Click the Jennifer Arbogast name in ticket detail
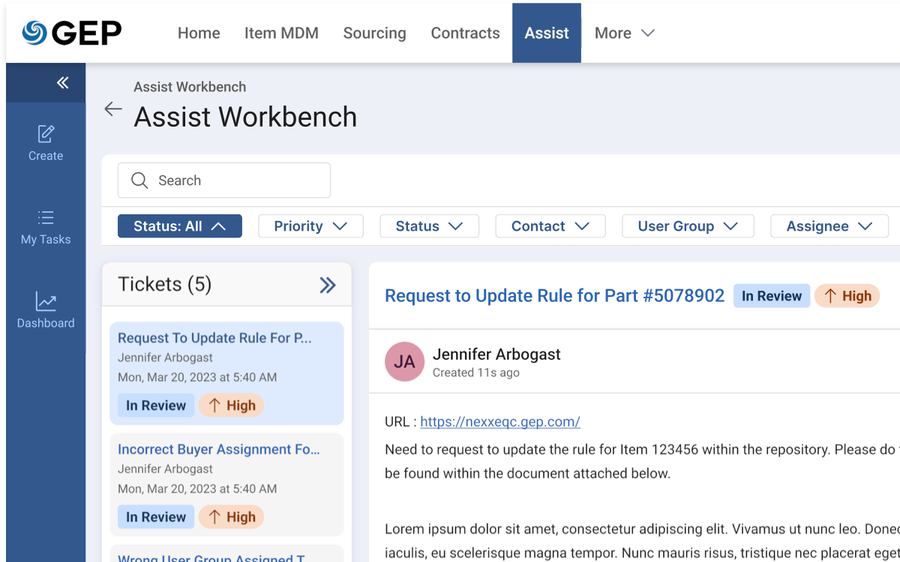Screen dimensions: 900x562 [496, 354]
